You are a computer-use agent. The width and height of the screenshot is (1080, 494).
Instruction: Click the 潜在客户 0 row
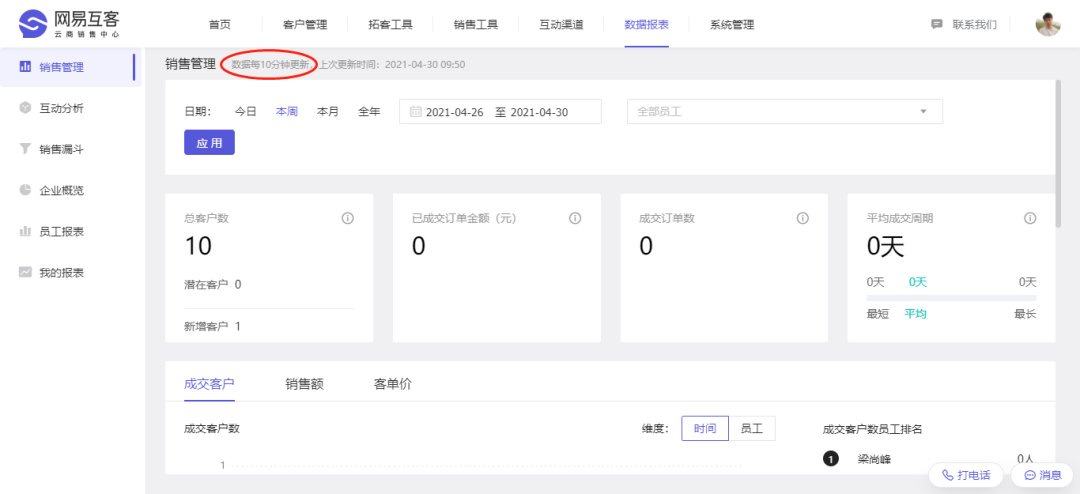(213, 283)
